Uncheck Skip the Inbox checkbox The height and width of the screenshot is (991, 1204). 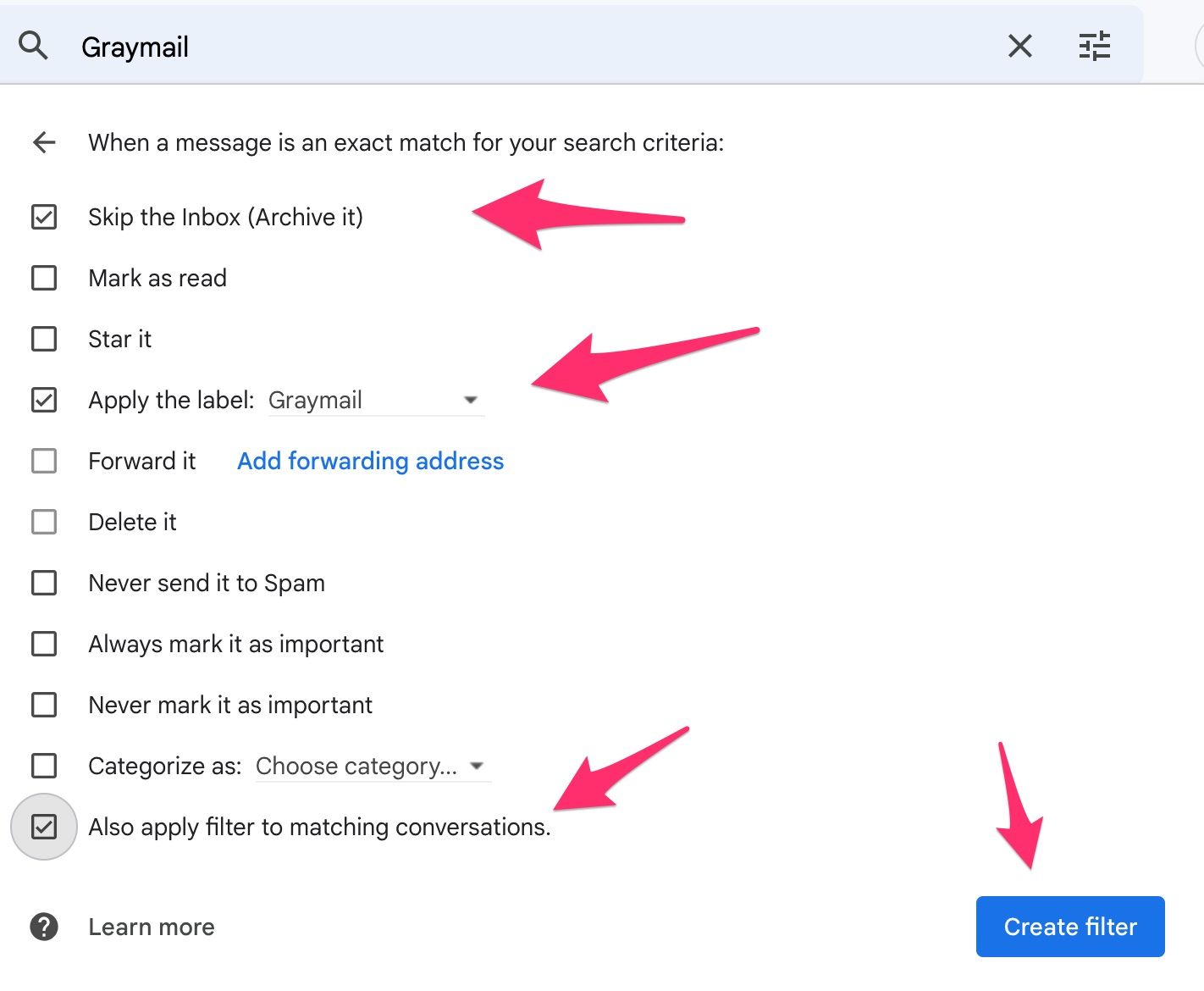44,217
